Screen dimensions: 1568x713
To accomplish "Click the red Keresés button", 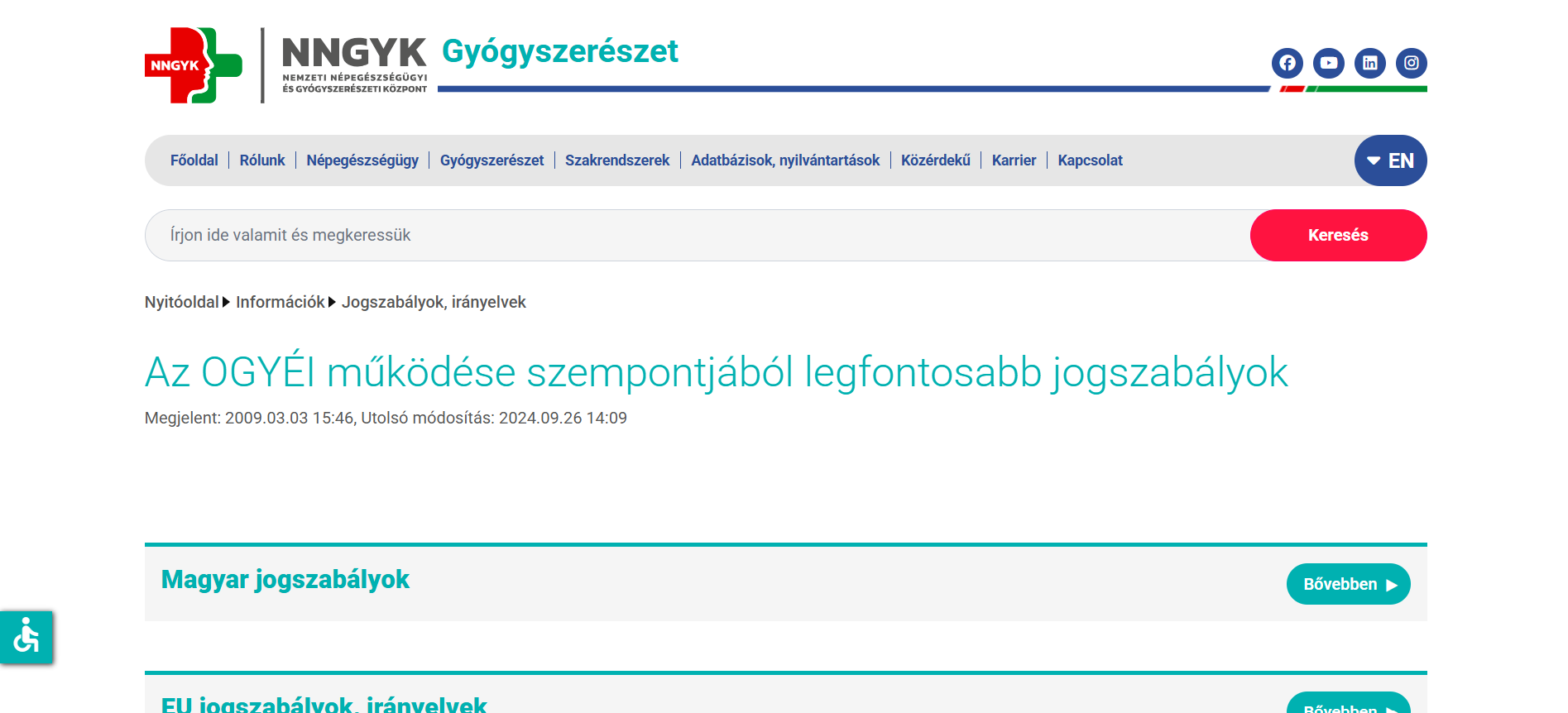I will point(1338,235).
